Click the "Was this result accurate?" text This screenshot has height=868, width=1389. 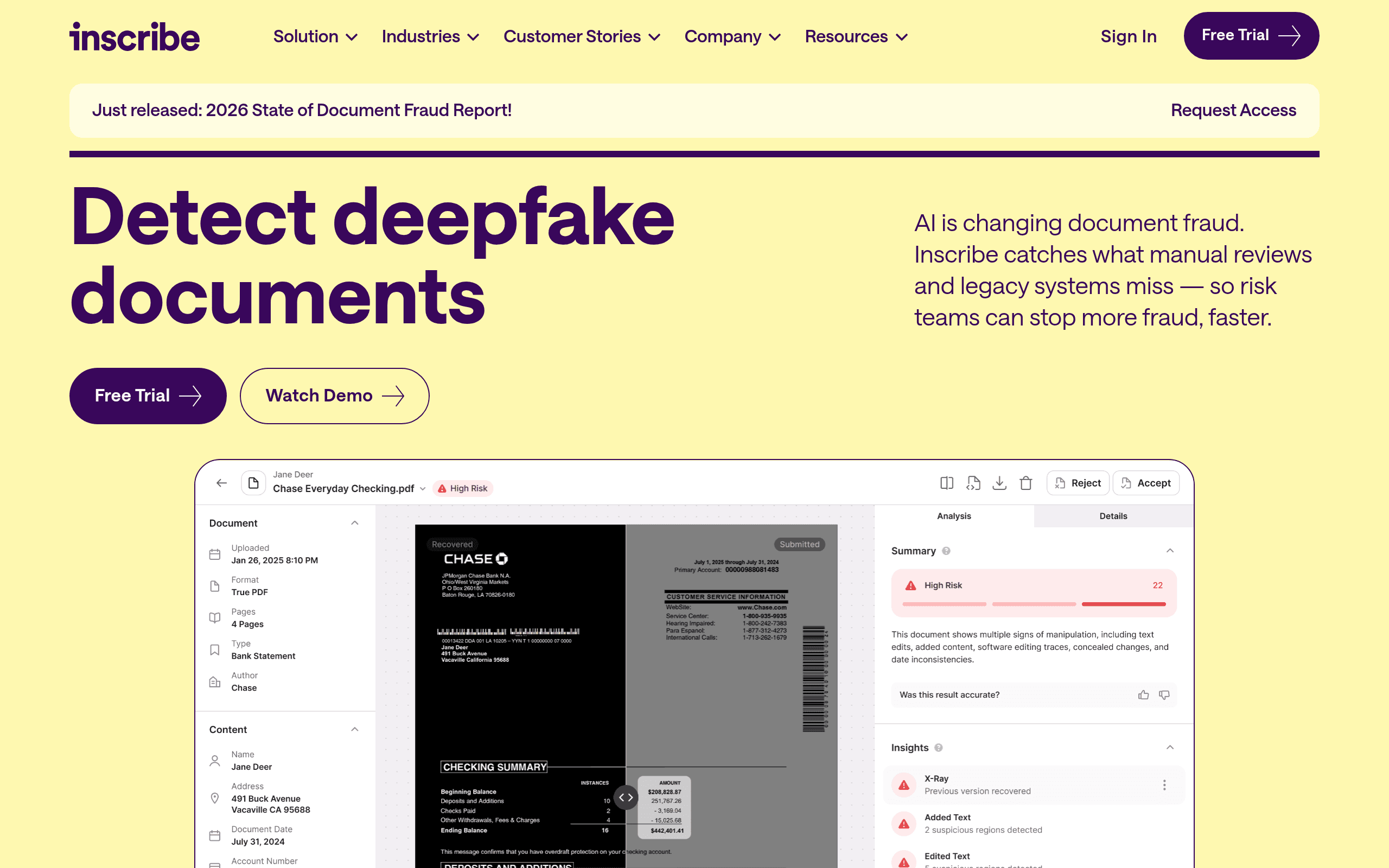950,694
